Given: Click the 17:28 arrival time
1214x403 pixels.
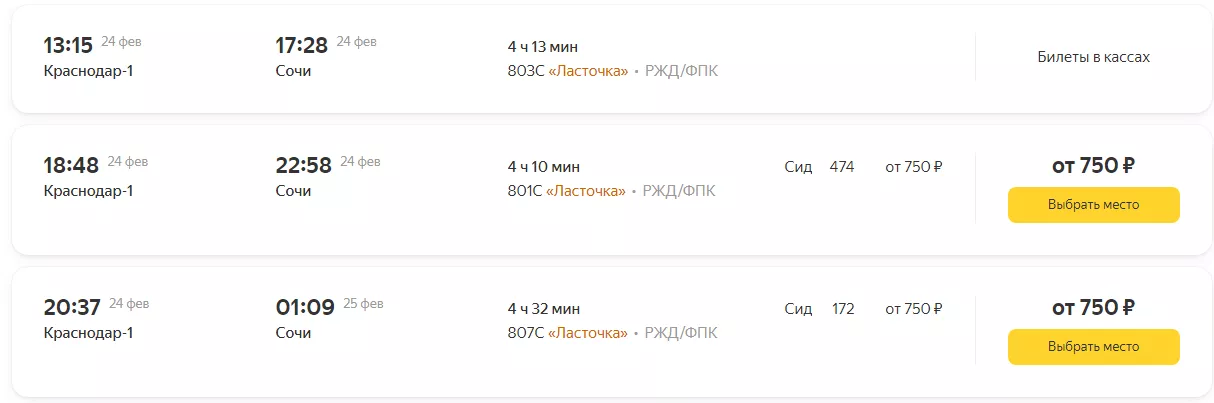Looking at the screenshot, I should click(x=301, y=45).
